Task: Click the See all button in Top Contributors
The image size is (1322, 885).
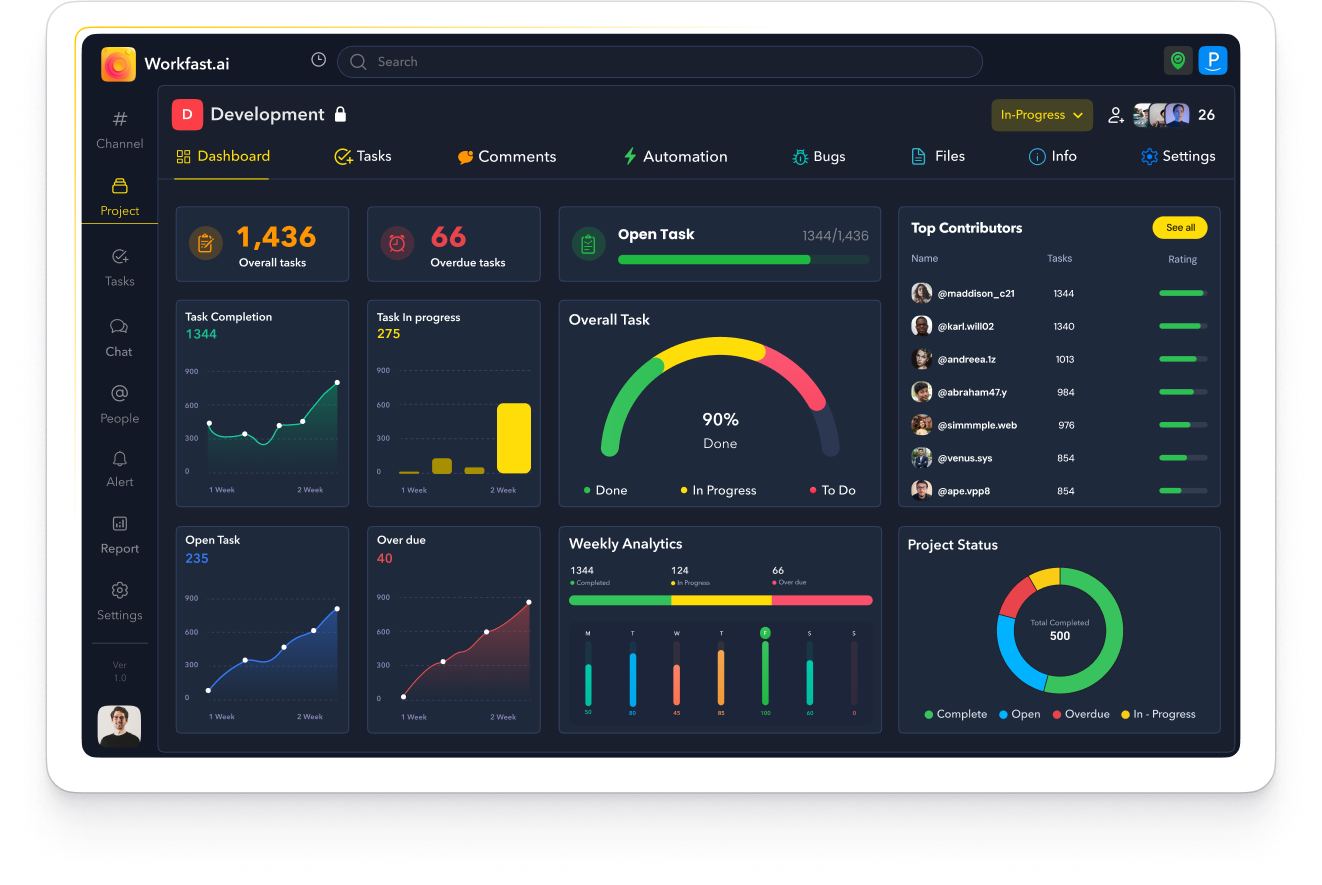Action: coord(1180,228)
